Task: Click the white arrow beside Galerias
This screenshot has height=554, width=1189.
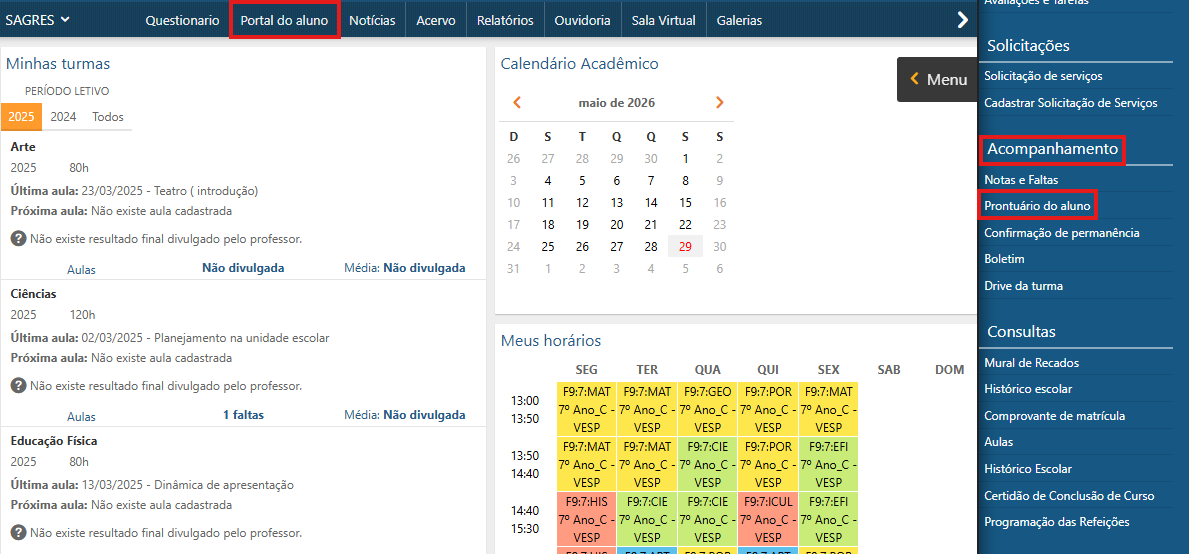Action: pyautogui.click(x=963, y=20)
